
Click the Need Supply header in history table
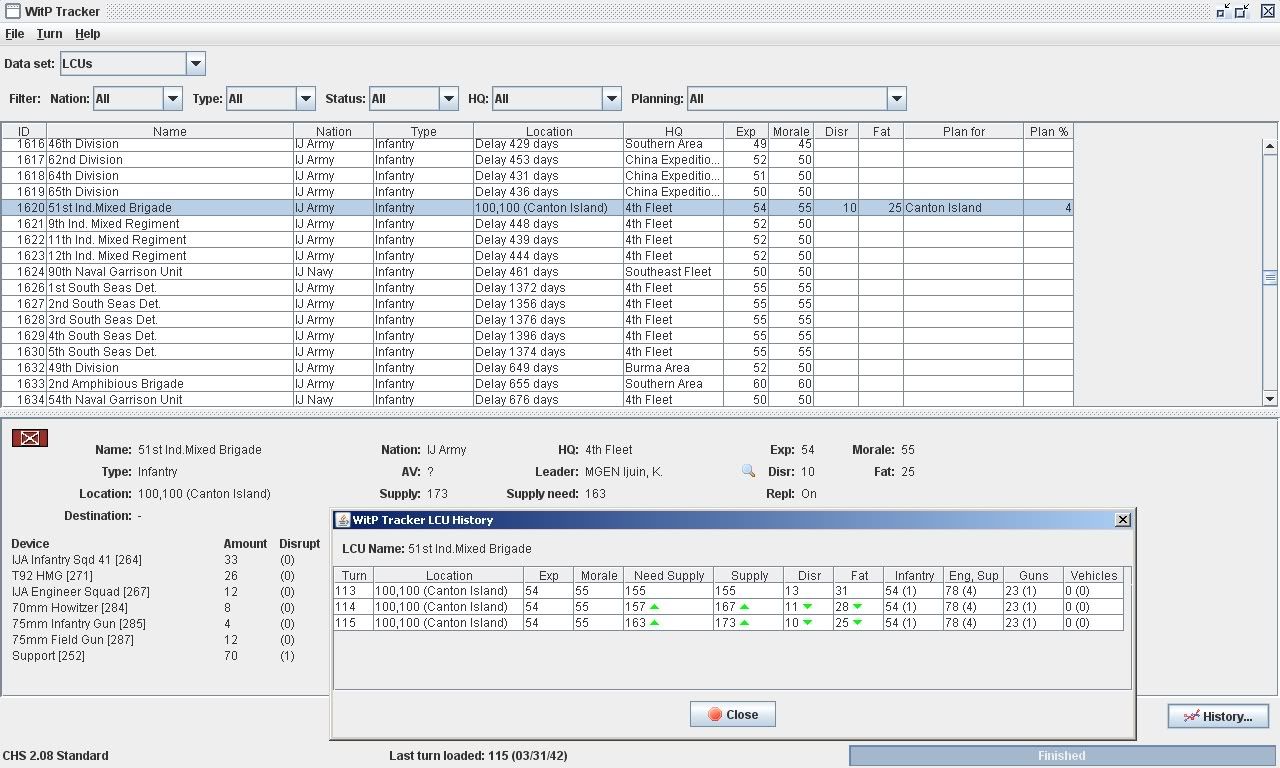click(669, 575)
